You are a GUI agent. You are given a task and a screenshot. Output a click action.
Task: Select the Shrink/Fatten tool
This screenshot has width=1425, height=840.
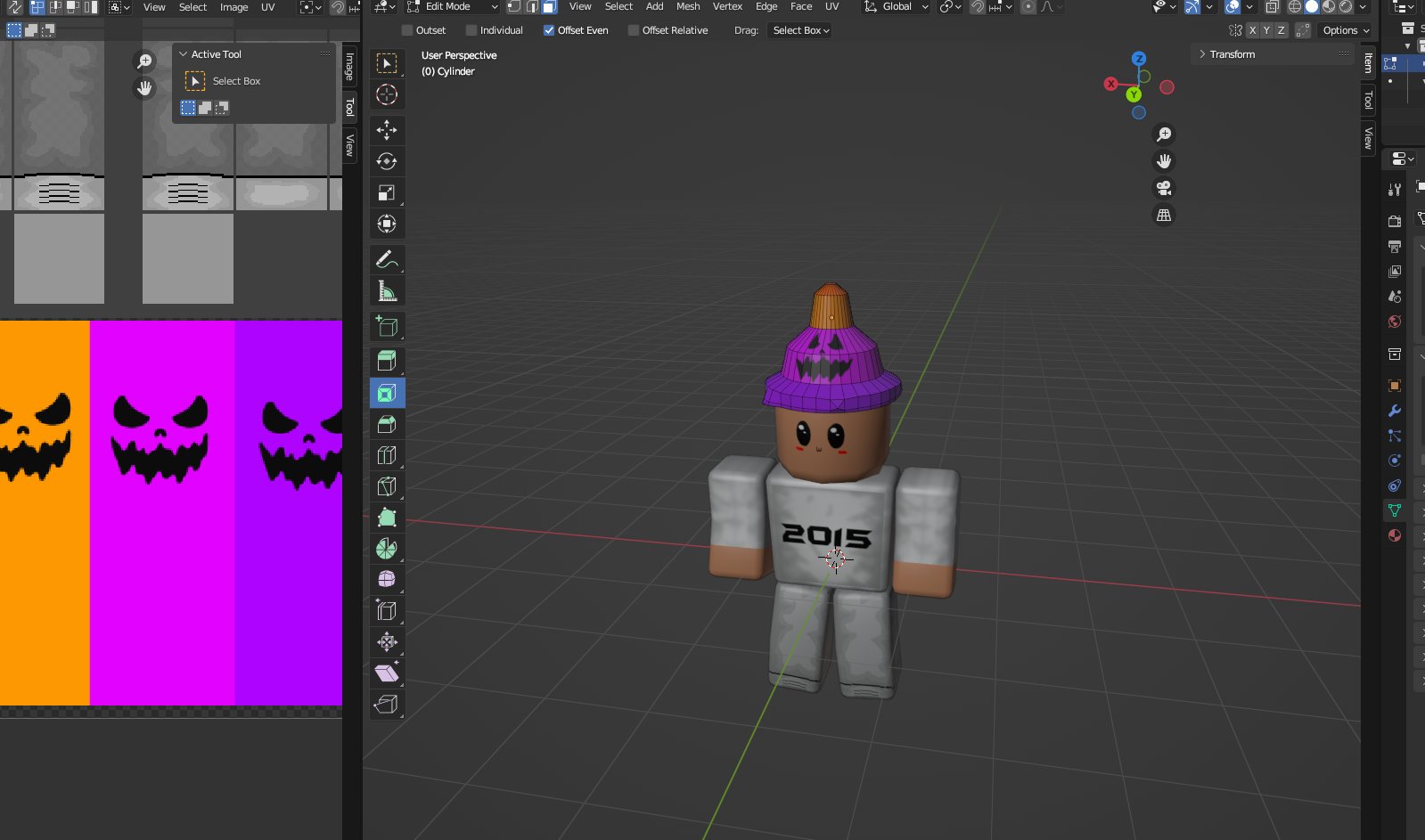pyautogui.click(x=387, y=641)
